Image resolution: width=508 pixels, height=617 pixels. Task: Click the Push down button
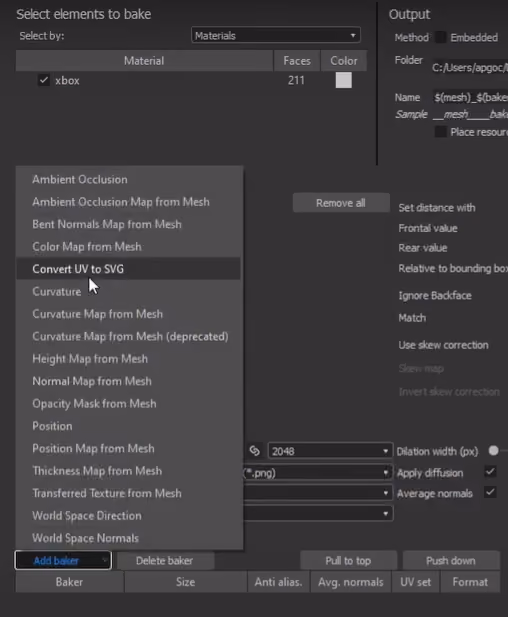pos(451,560)
